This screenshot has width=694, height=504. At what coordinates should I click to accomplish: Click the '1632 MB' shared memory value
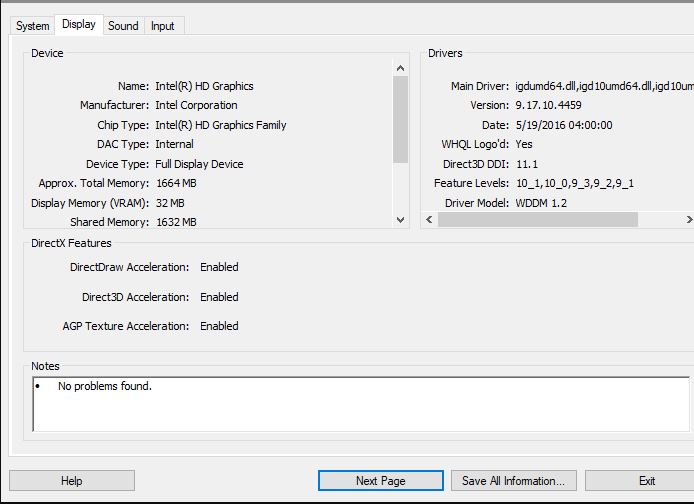pos(176,222)
